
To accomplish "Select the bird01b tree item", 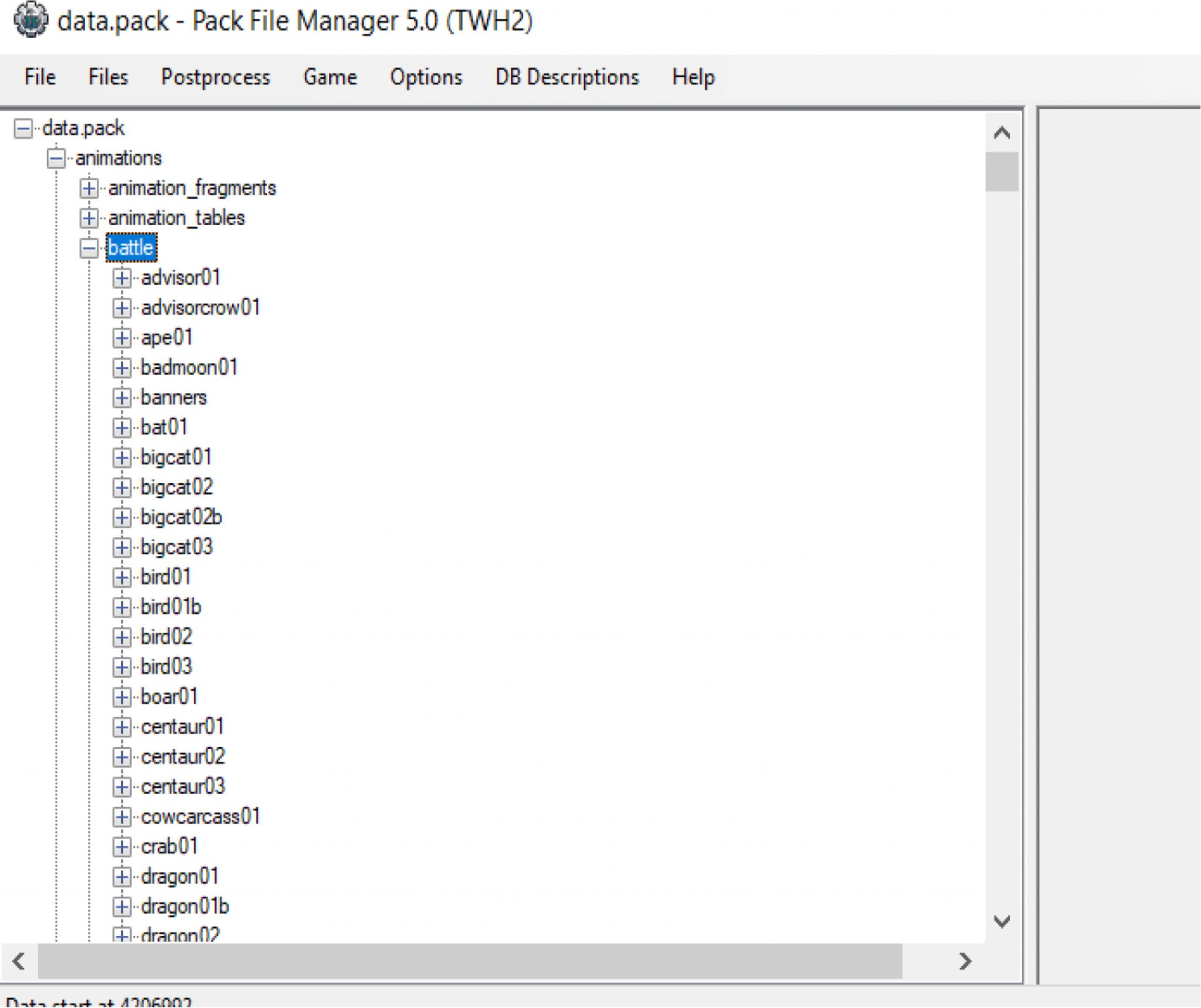I will click(171, 607).
